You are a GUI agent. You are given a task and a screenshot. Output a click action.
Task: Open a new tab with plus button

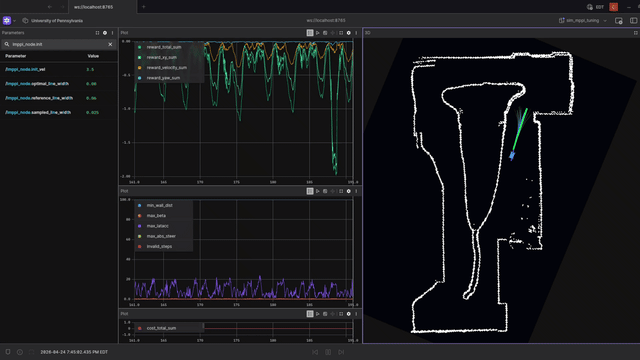click(x=143, y=7)
